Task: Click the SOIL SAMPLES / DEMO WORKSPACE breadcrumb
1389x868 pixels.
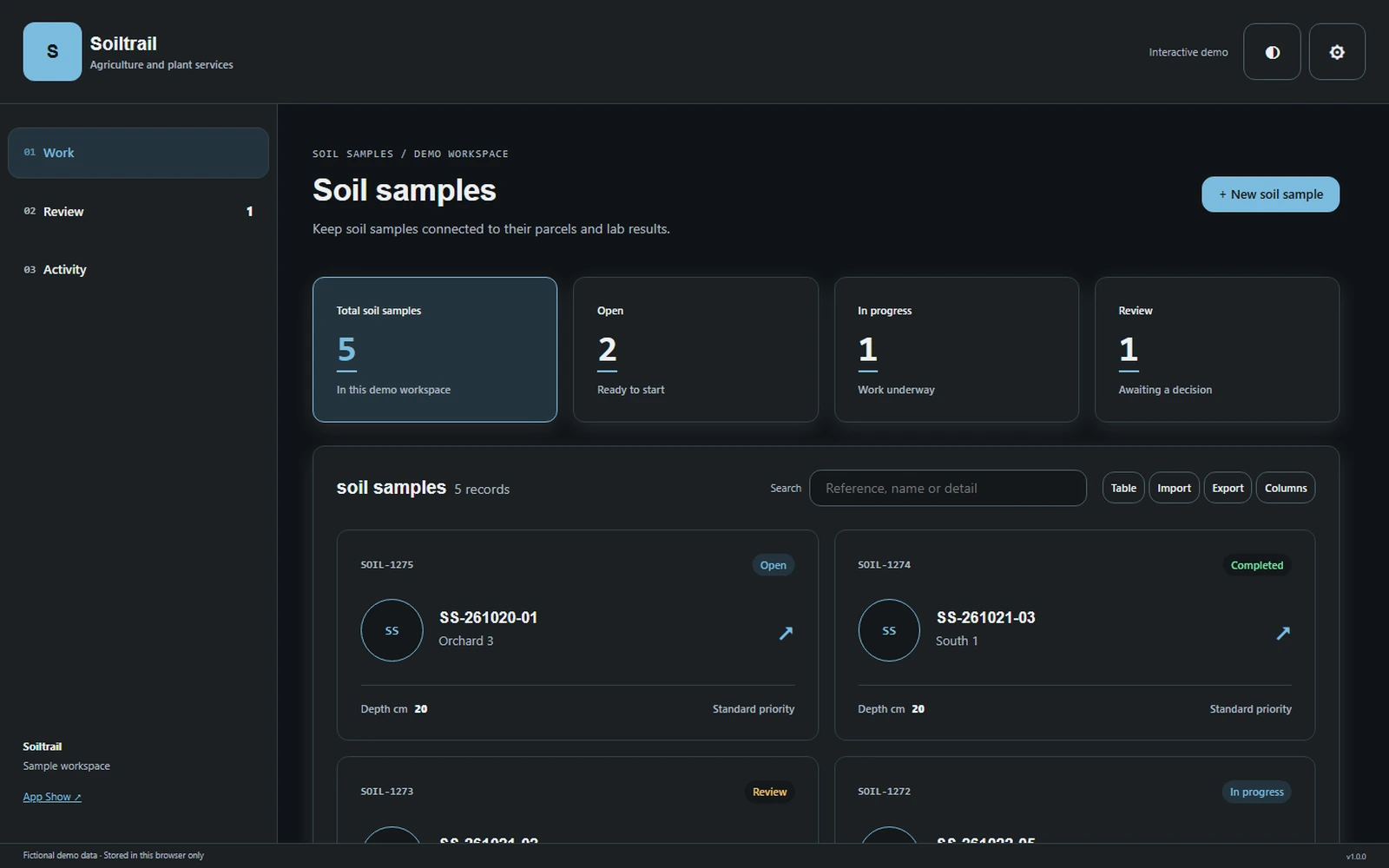Action: (411, 154)
